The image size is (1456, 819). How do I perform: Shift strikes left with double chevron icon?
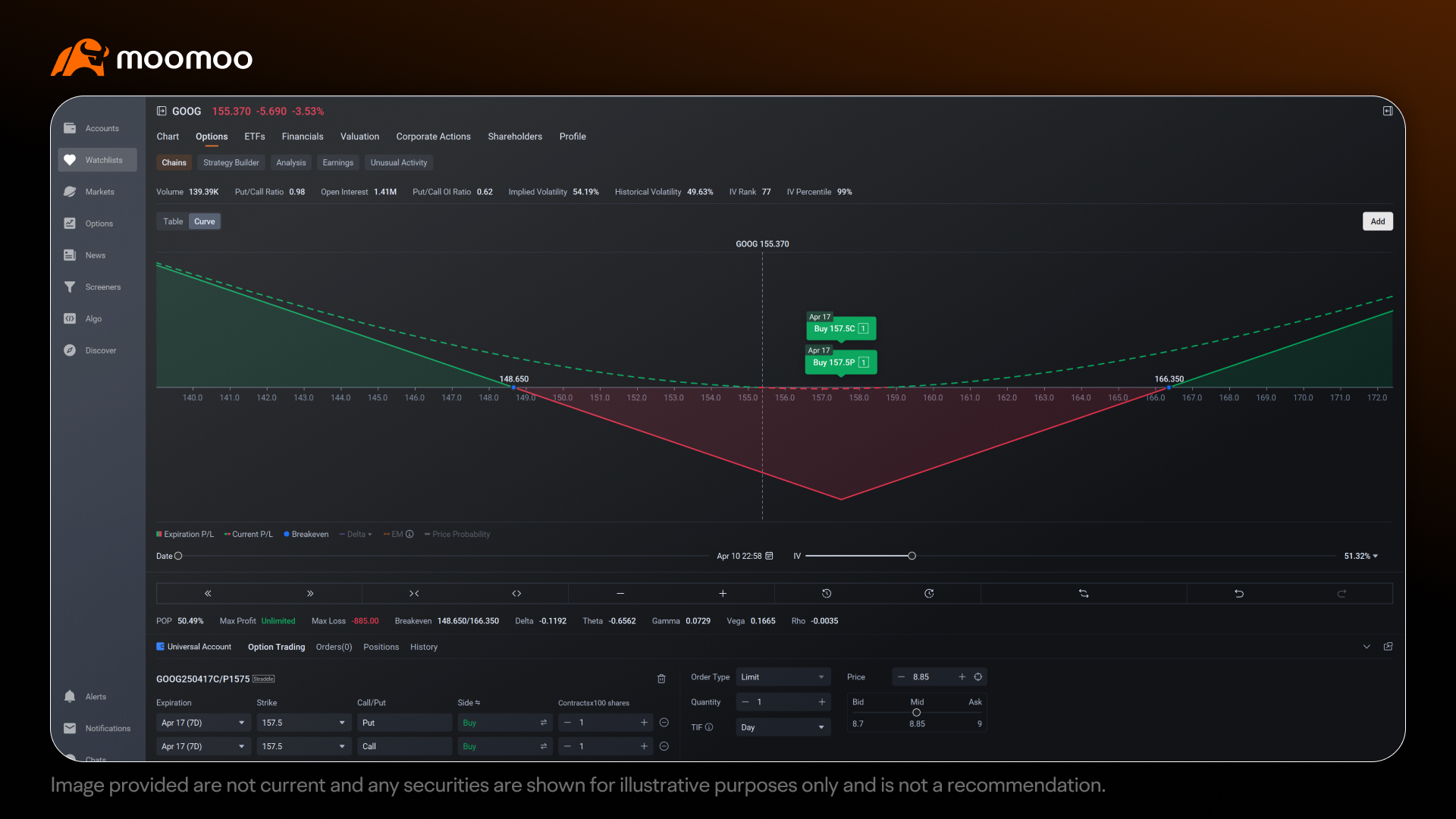point(208,594)
